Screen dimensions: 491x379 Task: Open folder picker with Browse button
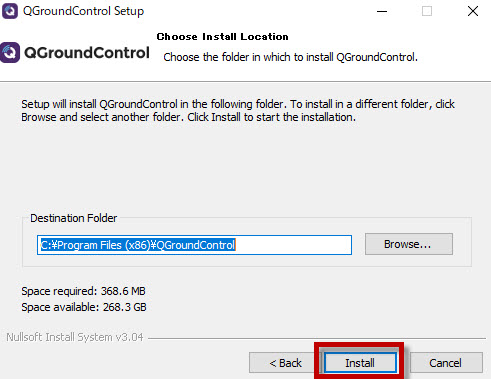tap(409, 244)
